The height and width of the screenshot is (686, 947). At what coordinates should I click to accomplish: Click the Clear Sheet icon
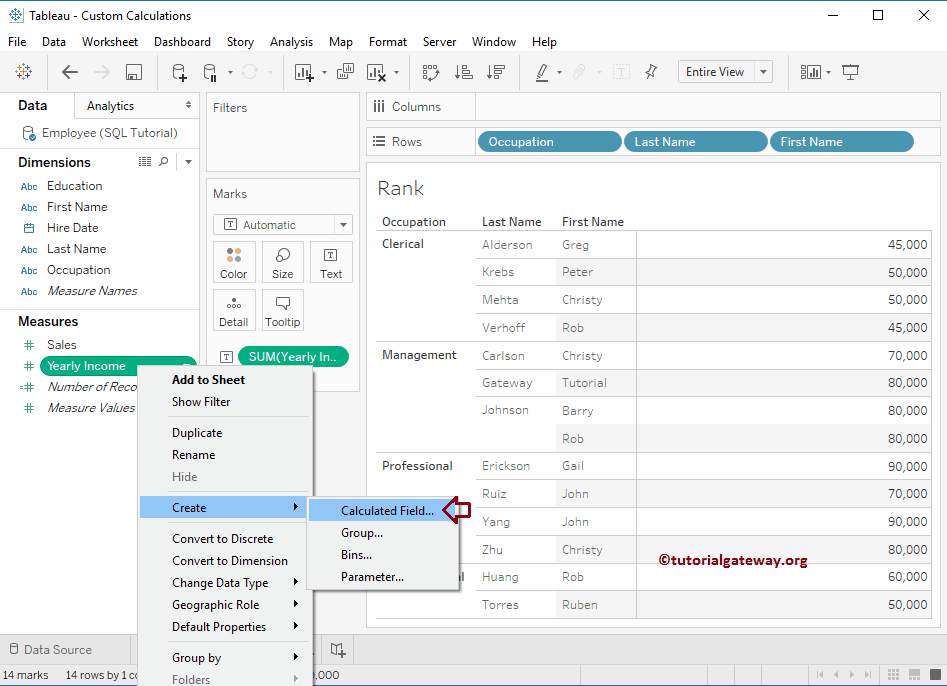click(x=378, y=71)
